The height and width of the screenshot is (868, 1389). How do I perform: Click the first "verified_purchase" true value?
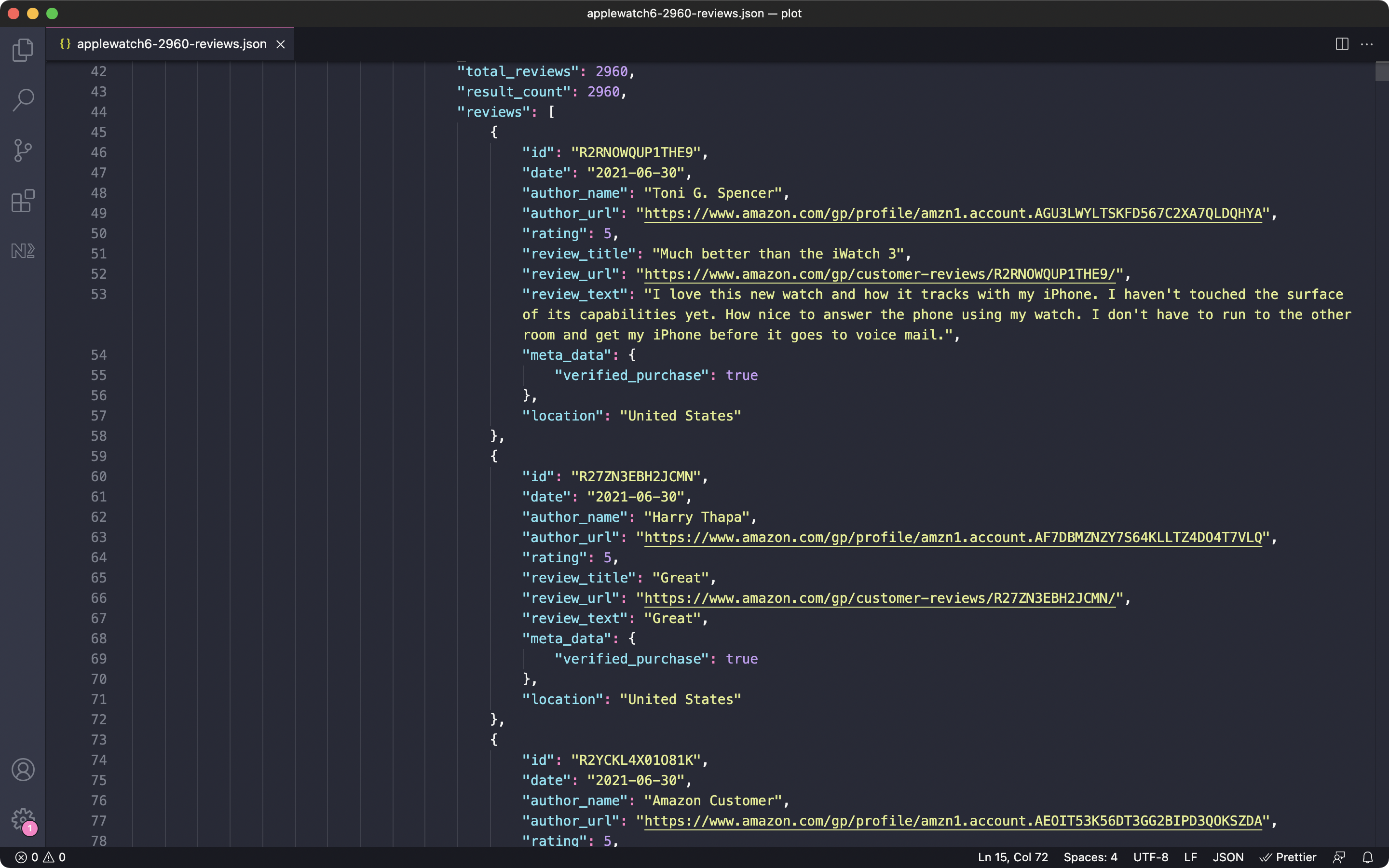click(x=742, y=376)
